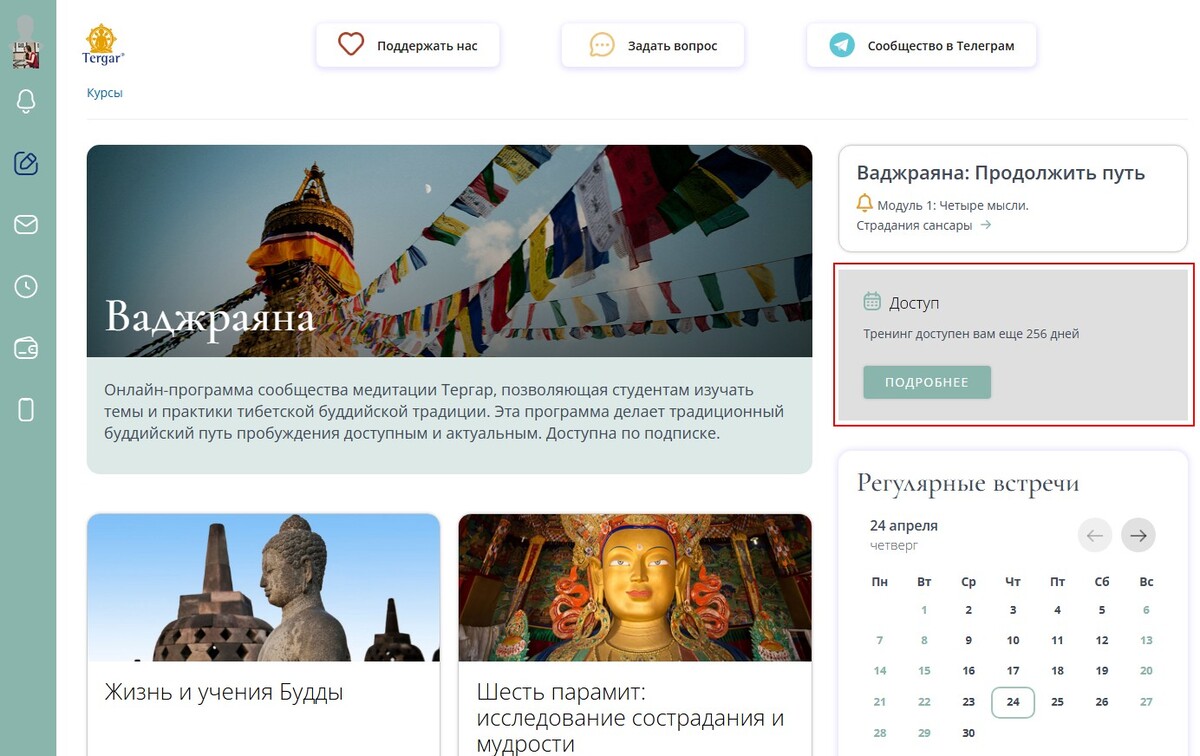Open Жизнь и учения Будды course card
The width and height of the screenshot is (1200, 756).
(263, 634)
